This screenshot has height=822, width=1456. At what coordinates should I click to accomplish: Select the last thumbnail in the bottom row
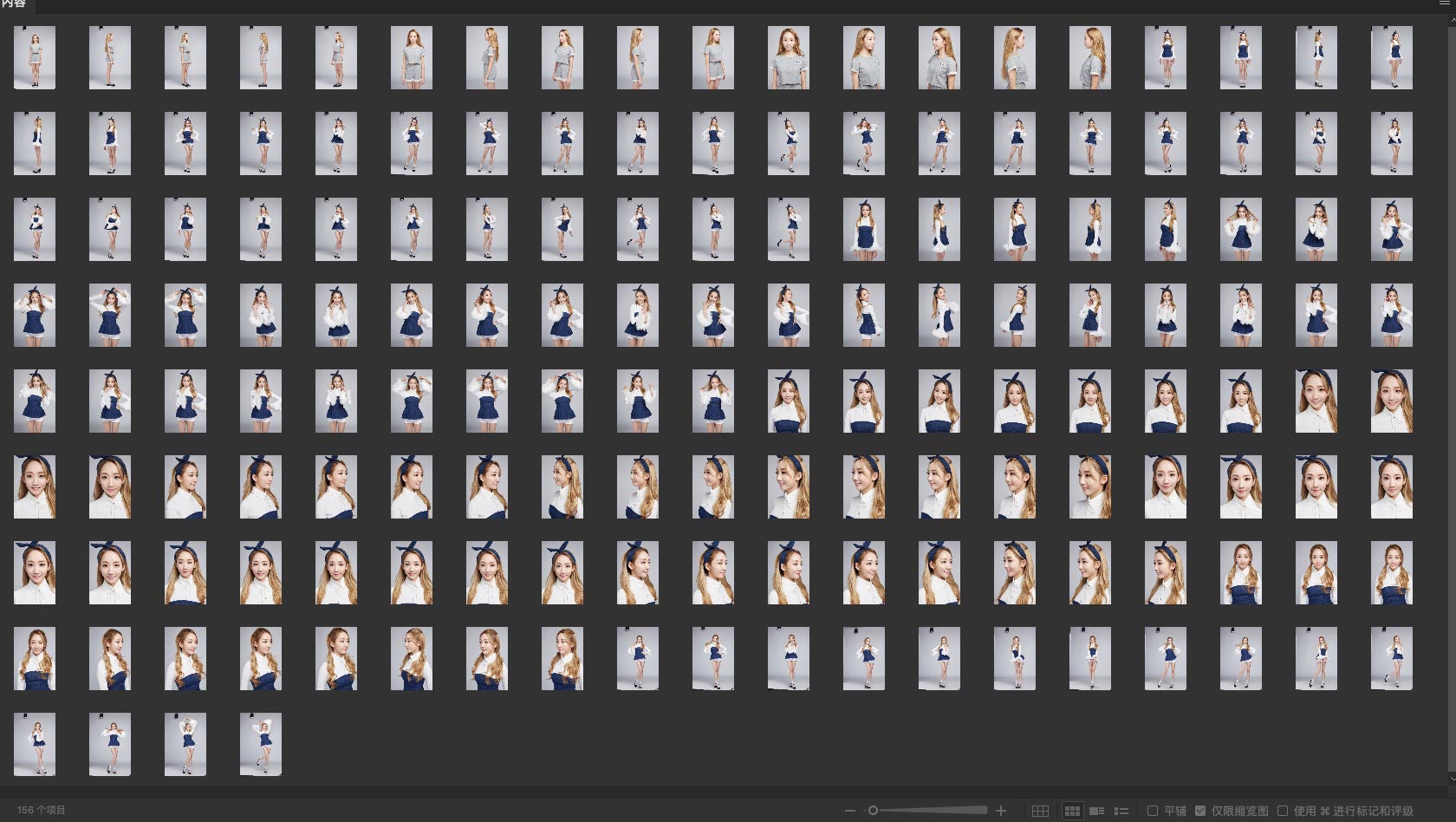[x=261, y=744]
